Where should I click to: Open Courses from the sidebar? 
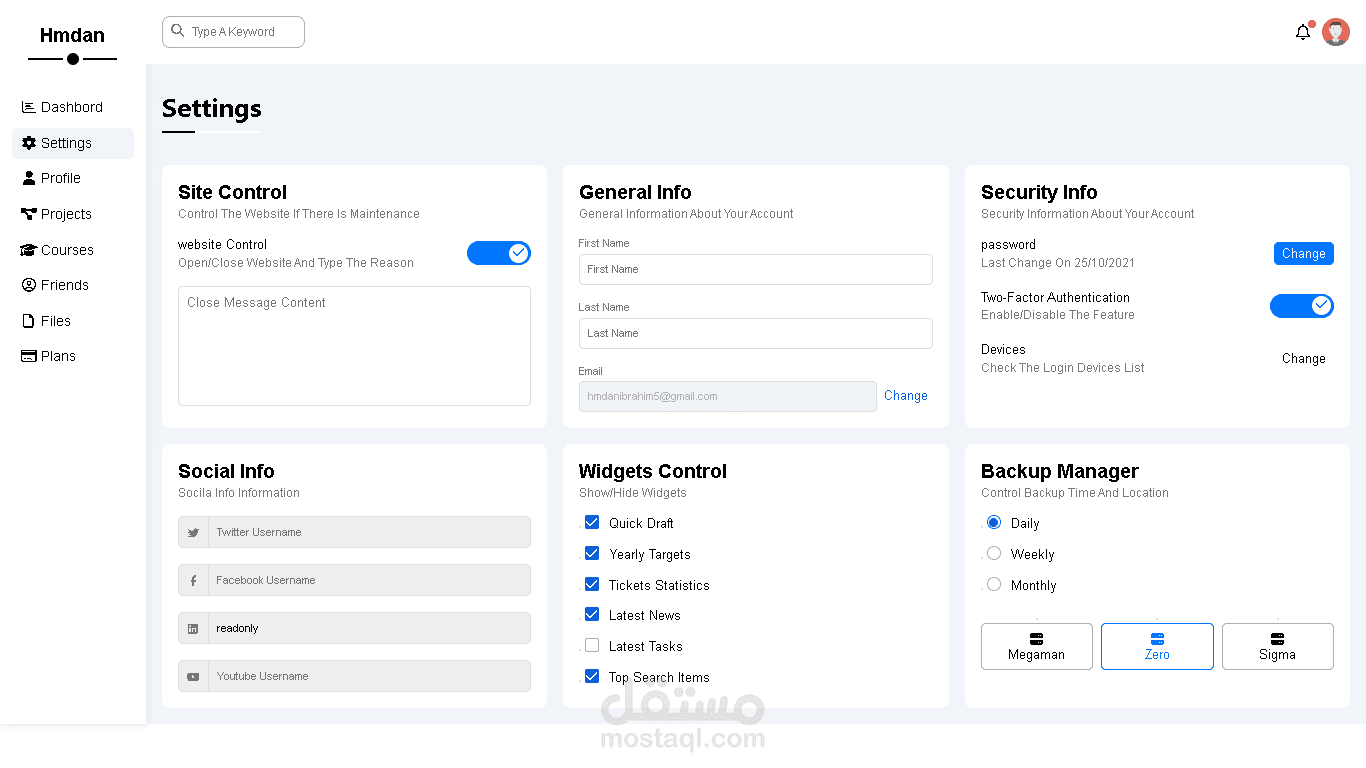pyautogui.click(x=73, y=250)
